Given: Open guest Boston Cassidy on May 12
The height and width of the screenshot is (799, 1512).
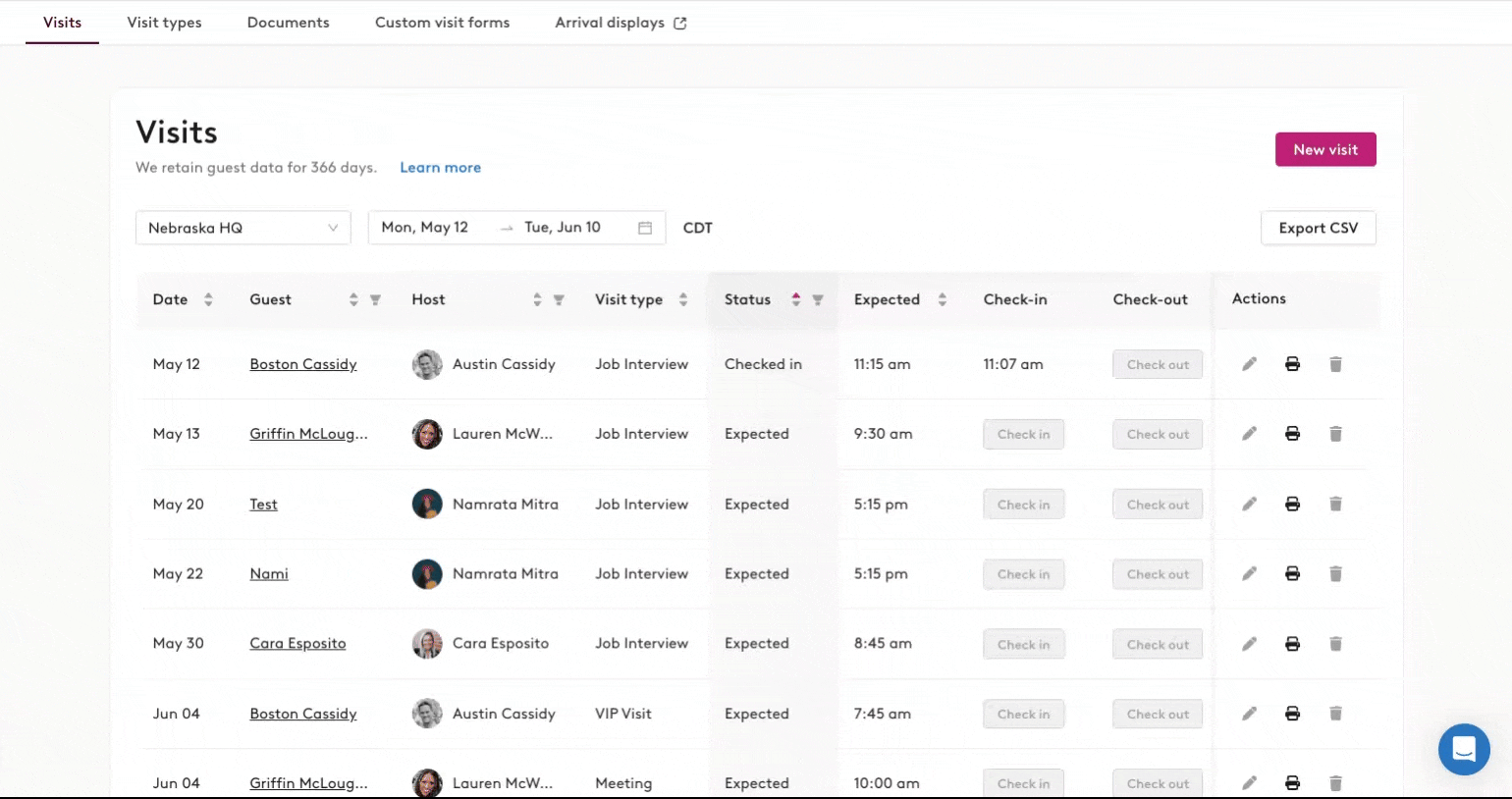Looking at the screenshot, I should tap(303, 364).
